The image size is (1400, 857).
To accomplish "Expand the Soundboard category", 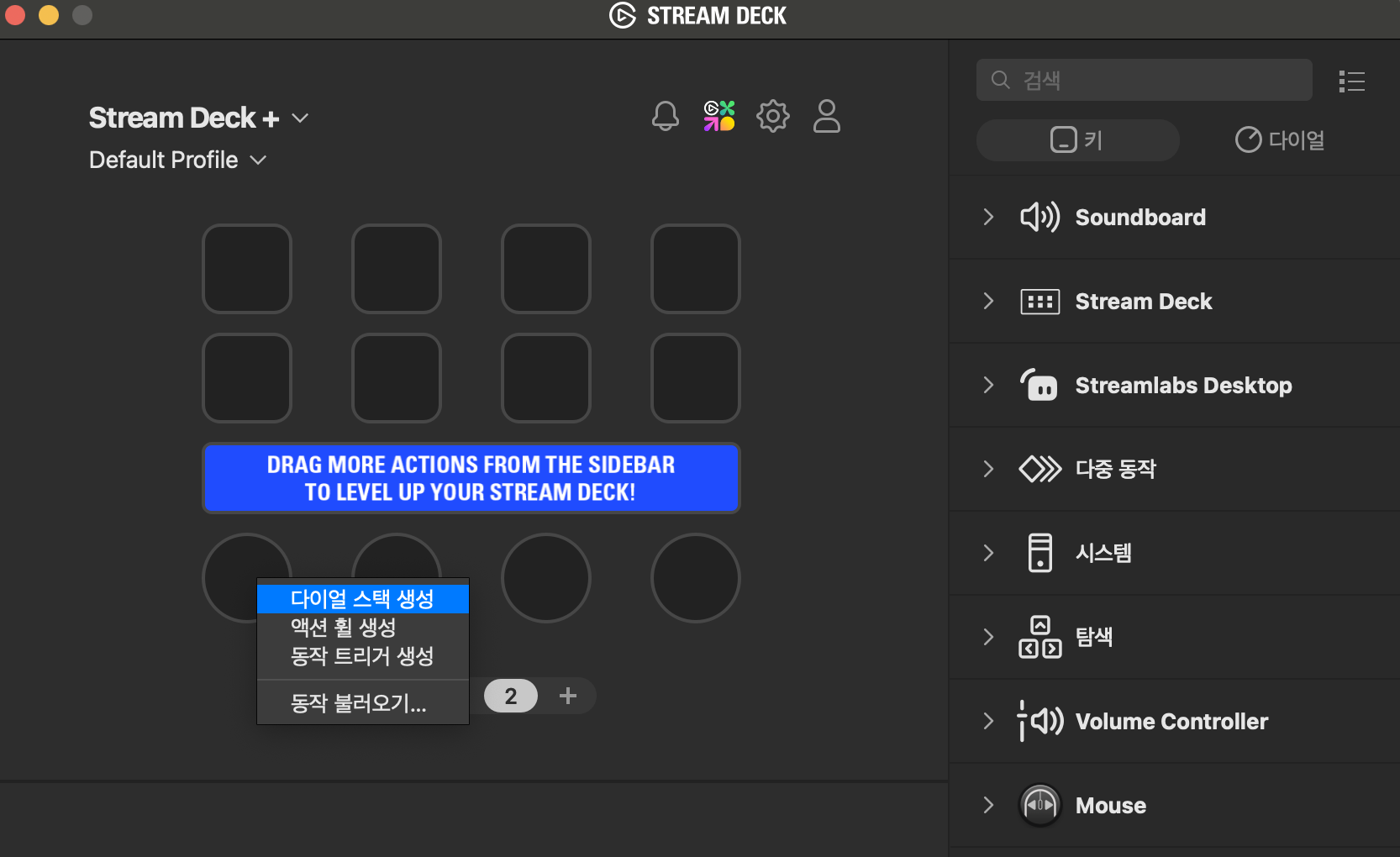I will coord(988,217).
